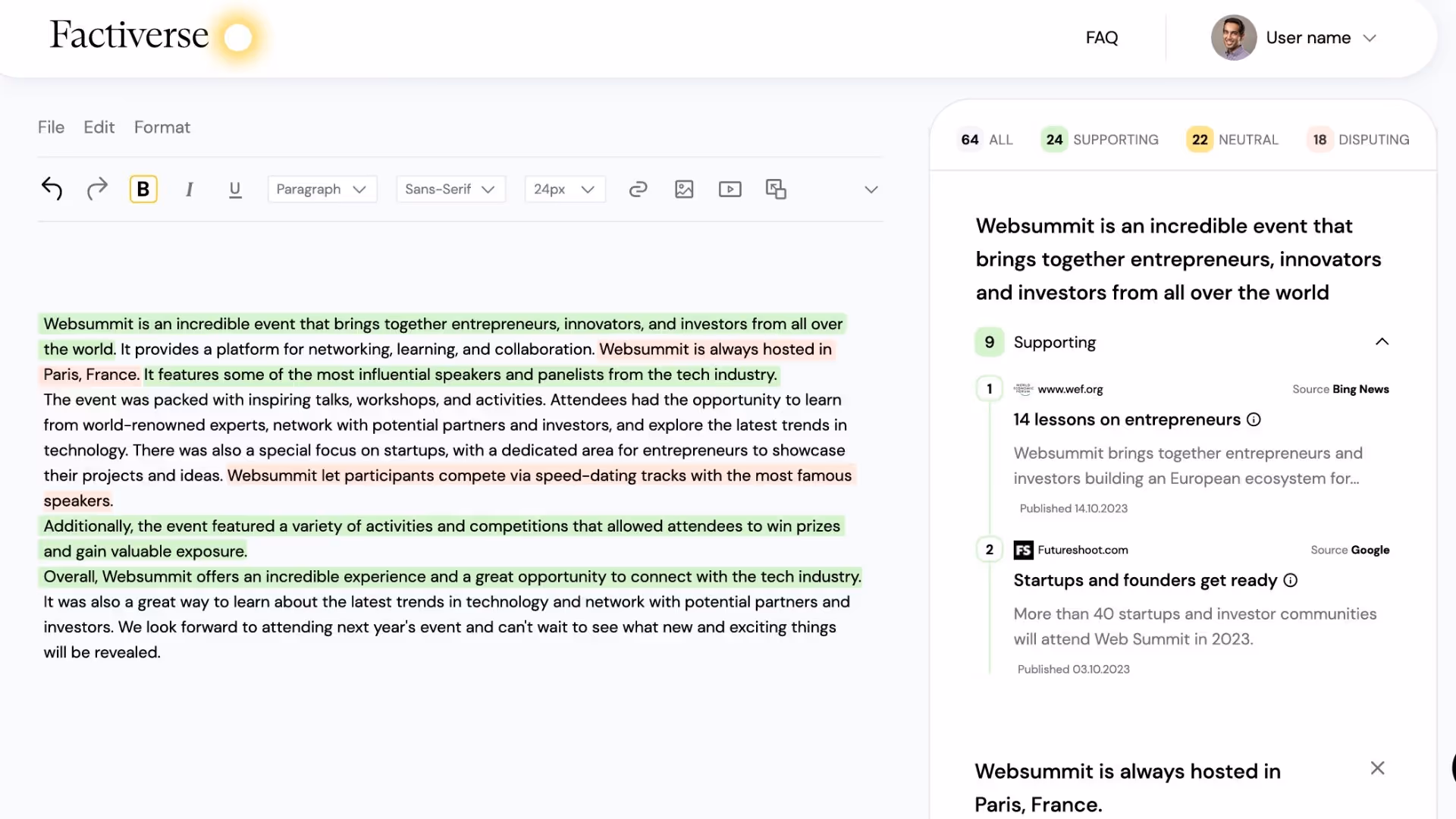This screenshot has height=819, width=1456.
Task: Toggle italic formatting
Action: coord(190,189)
